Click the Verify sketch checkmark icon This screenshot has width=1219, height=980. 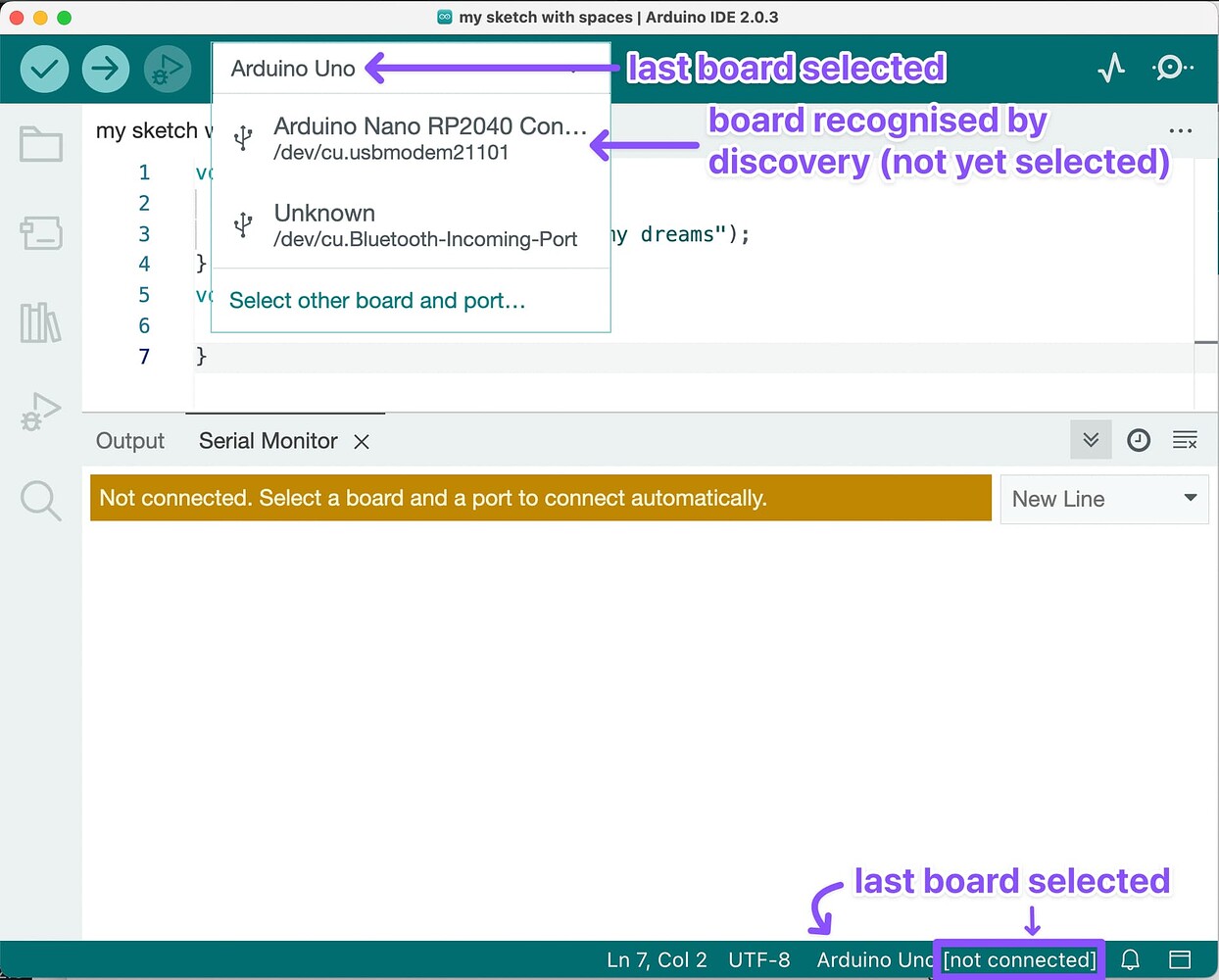(44, 69)
